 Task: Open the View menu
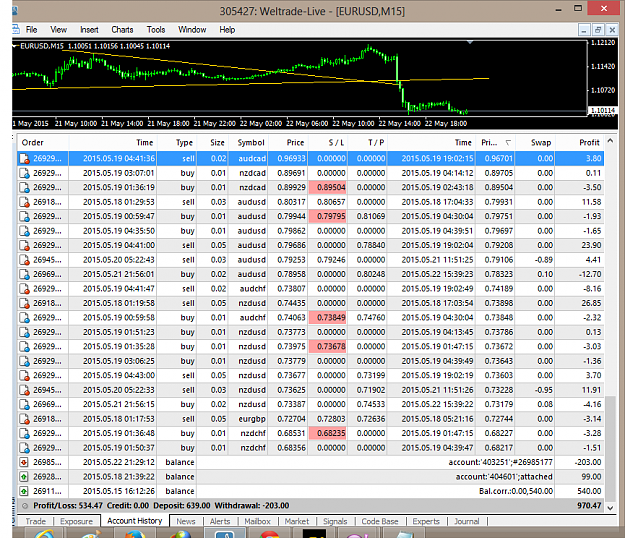point(58,30)
